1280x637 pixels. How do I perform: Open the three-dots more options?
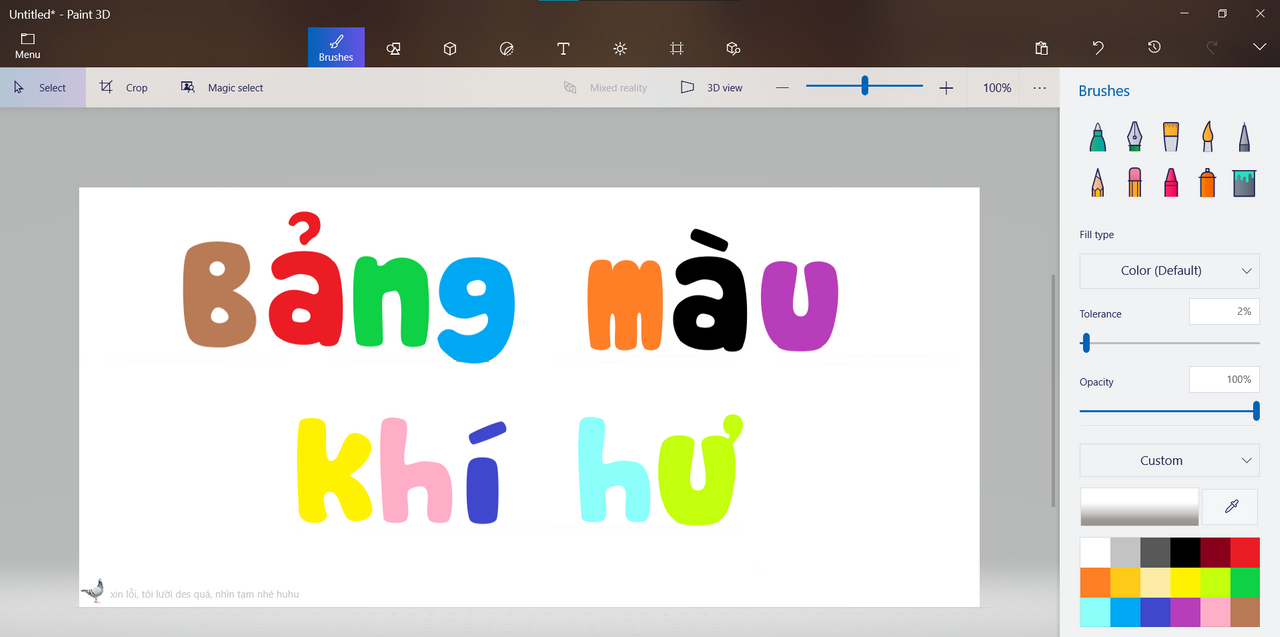[x=1040, y=88]
